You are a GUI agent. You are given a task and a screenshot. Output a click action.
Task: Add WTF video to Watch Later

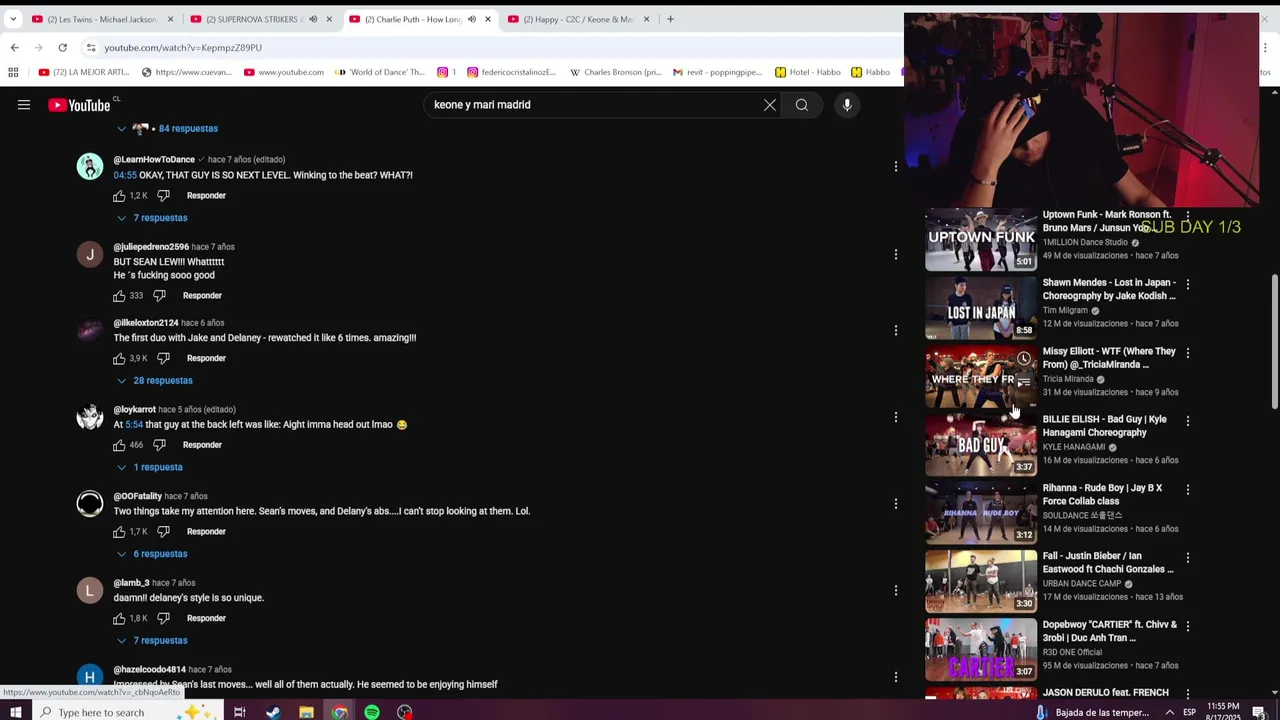click(x=1024, y=359)
